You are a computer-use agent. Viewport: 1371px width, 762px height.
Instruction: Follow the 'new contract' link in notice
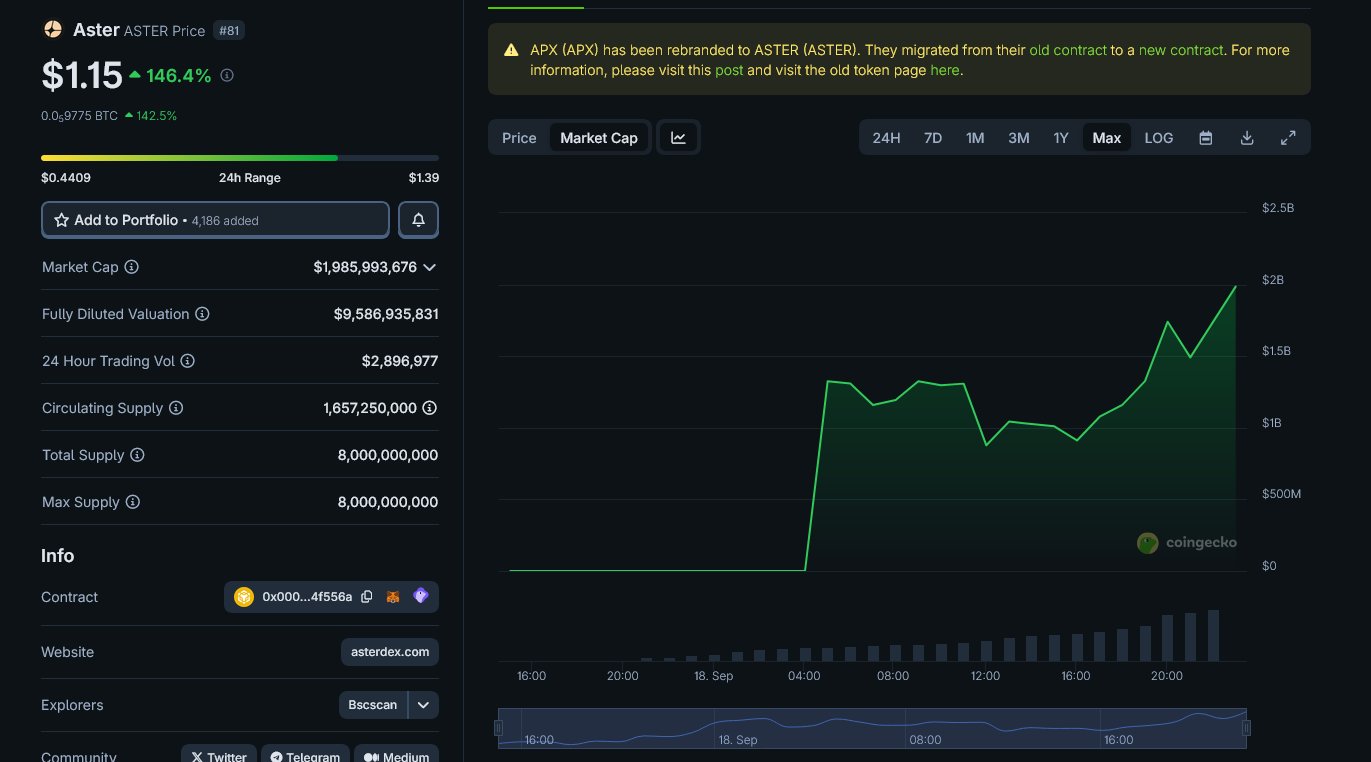1181,50
